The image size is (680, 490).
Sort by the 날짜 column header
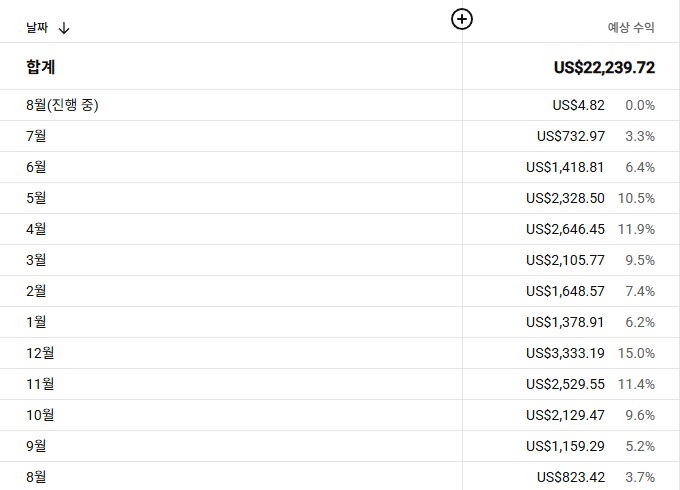[37, 28]
